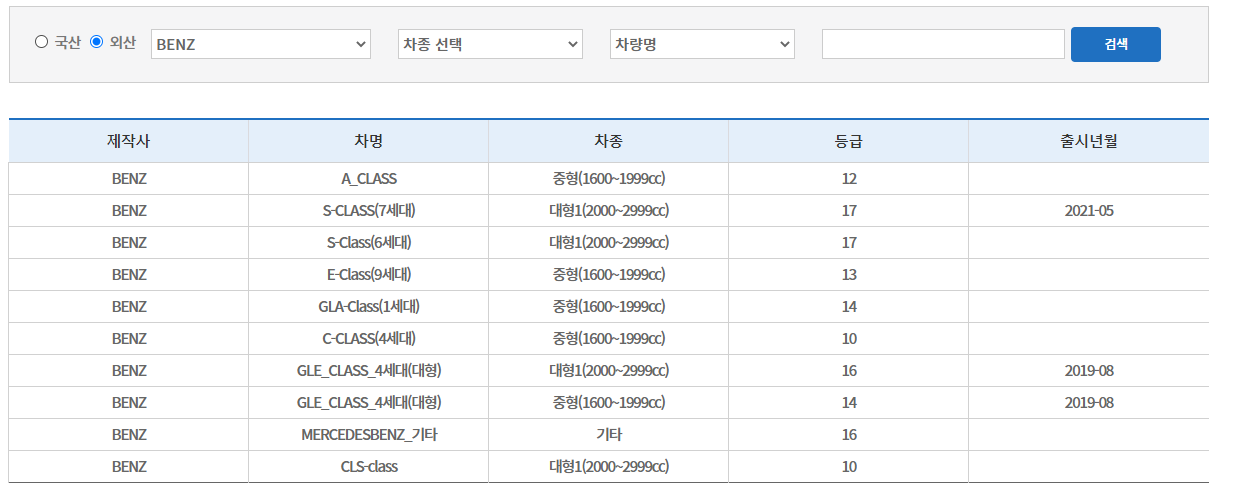Click grade 10 in the C-CLASS(4세대) row
This screenshot has width=1248, height=486.
click(x=849, y=339)
